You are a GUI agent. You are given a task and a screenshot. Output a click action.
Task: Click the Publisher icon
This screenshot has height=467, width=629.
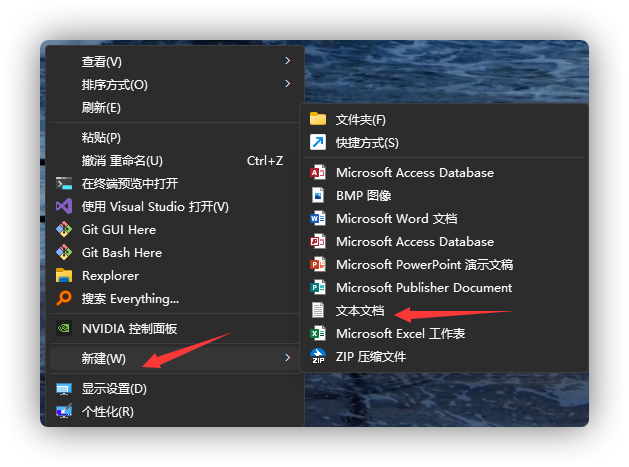(x=318, y=287)
